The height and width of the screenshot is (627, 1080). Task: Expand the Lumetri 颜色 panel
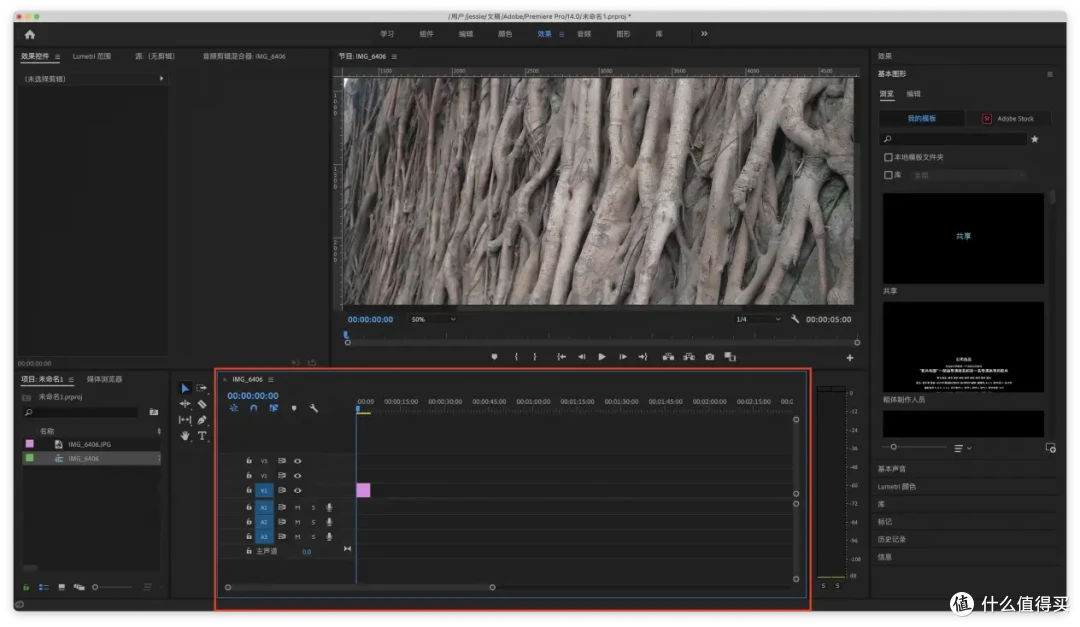tap(897, 487)
